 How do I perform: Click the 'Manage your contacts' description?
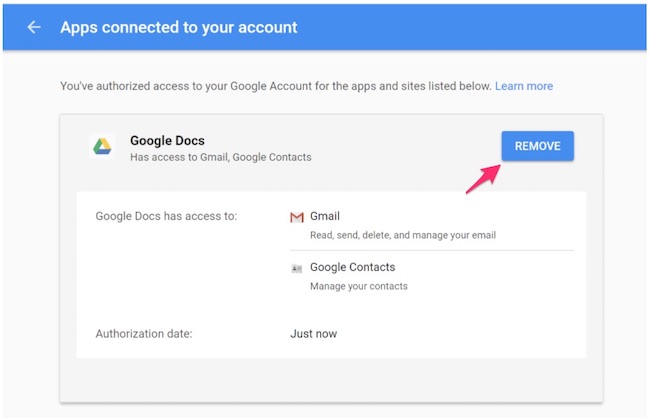click(358, 286)
